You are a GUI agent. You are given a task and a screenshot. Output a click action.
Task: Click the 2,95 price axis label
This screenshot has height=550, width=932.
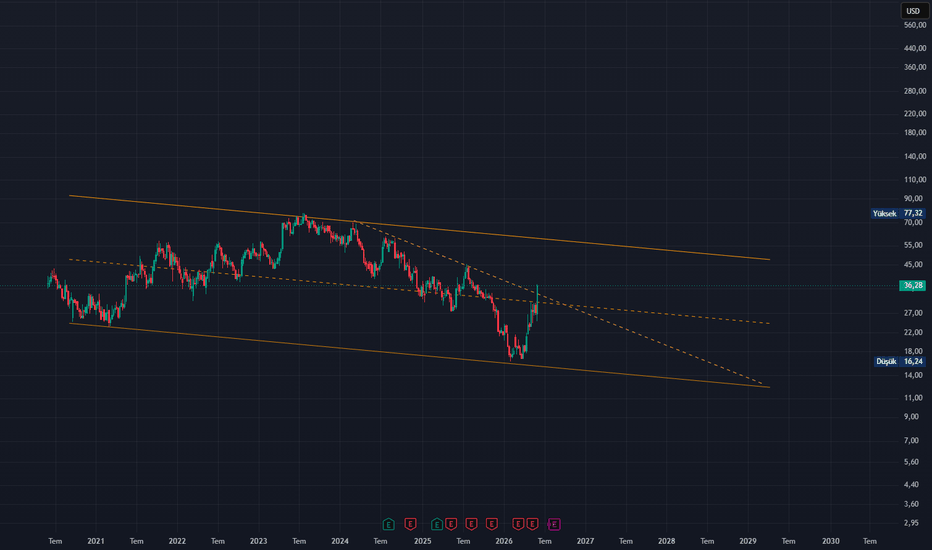(912, 523)
